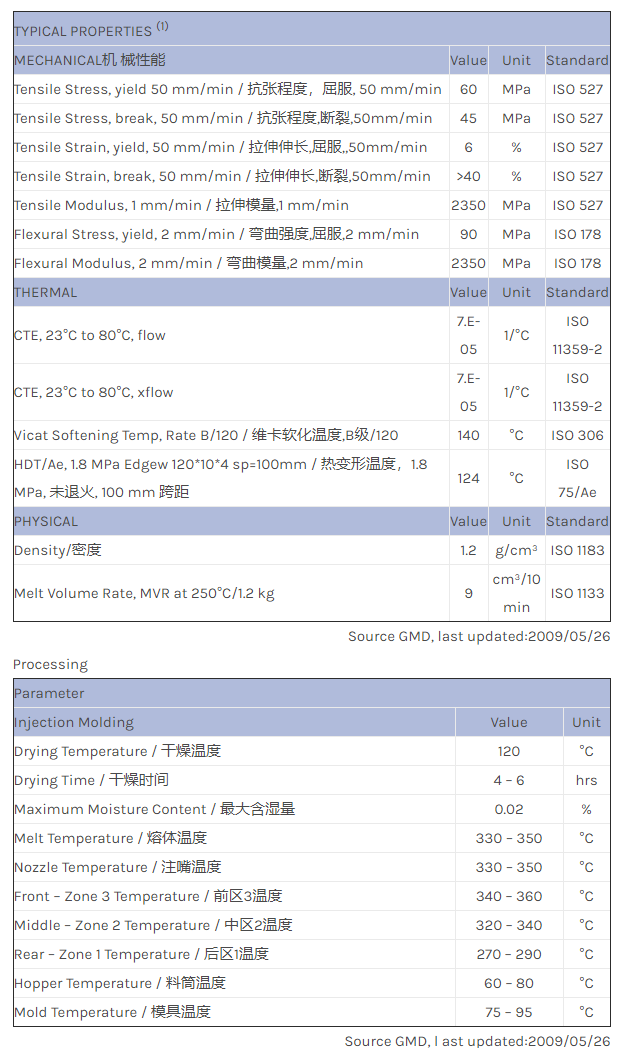Select the Drying Temperature value 120
Screen dimensions: 632x1048
[x=508, y=751]
